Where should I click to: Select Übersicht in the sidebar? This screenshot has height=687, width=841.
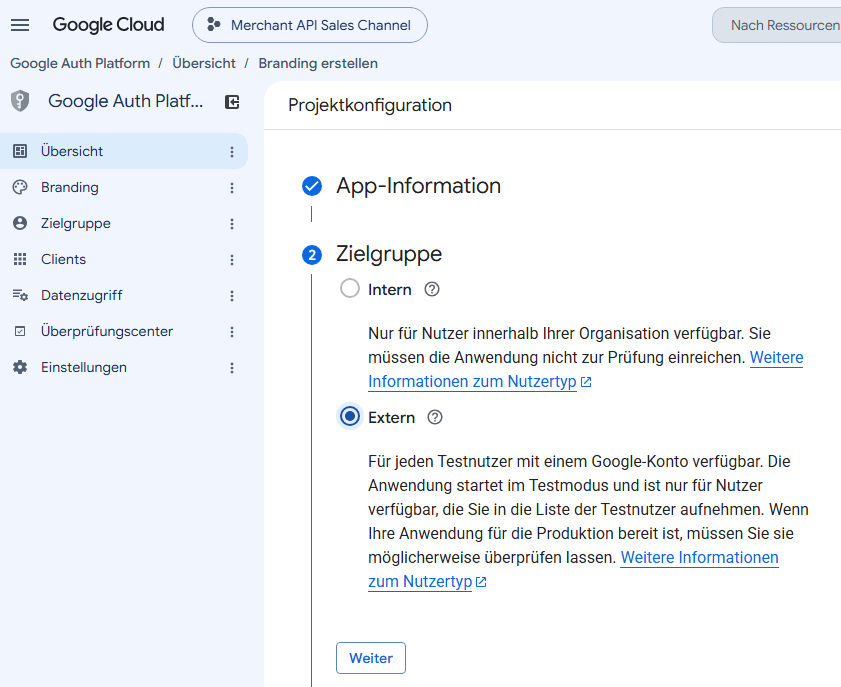124,151
